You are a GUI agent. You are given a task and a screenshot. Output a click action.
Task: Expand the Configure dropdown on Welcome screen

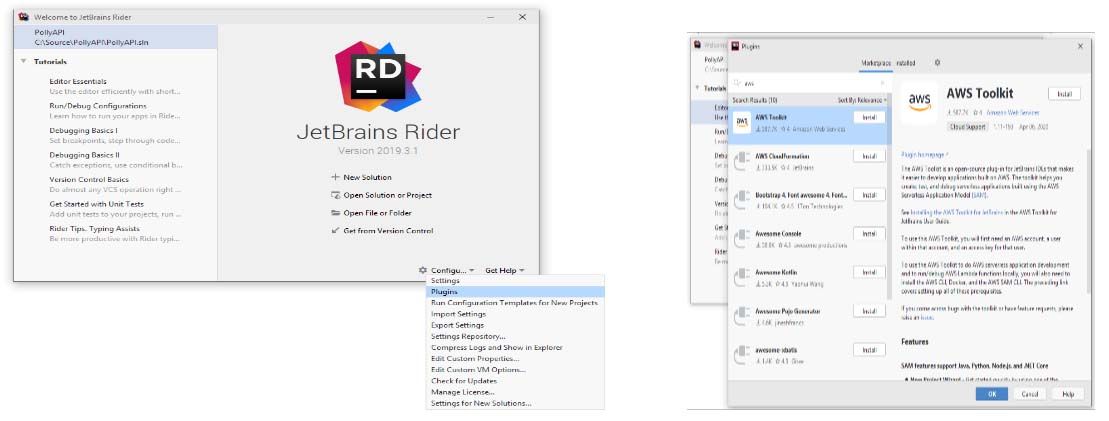(x=453, y=270)
